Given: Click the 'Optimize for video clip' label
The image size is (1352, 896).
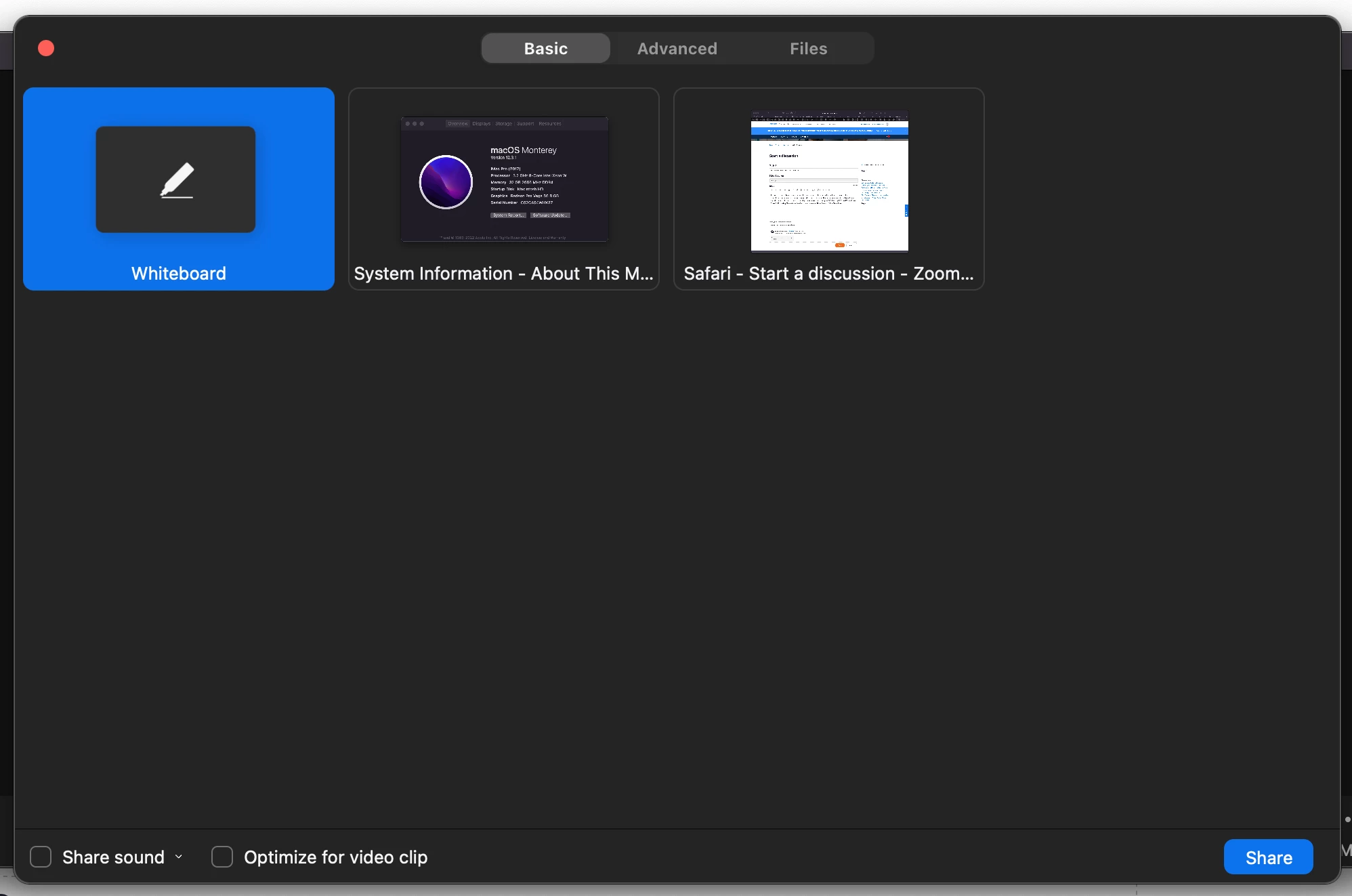Looking at the screenshot, I should coord(335,857).
